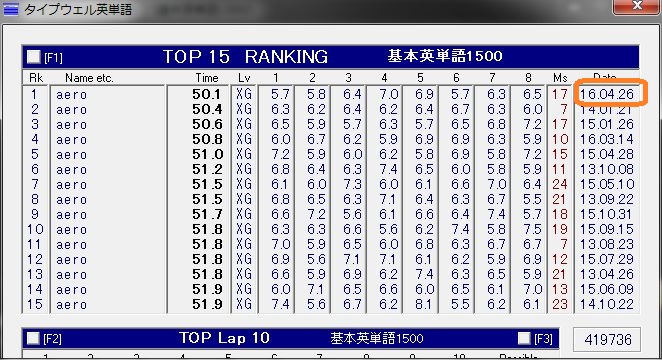The image size is (662, 360).
Task: Click the Ms column header
Action: (x=560, y=78)
